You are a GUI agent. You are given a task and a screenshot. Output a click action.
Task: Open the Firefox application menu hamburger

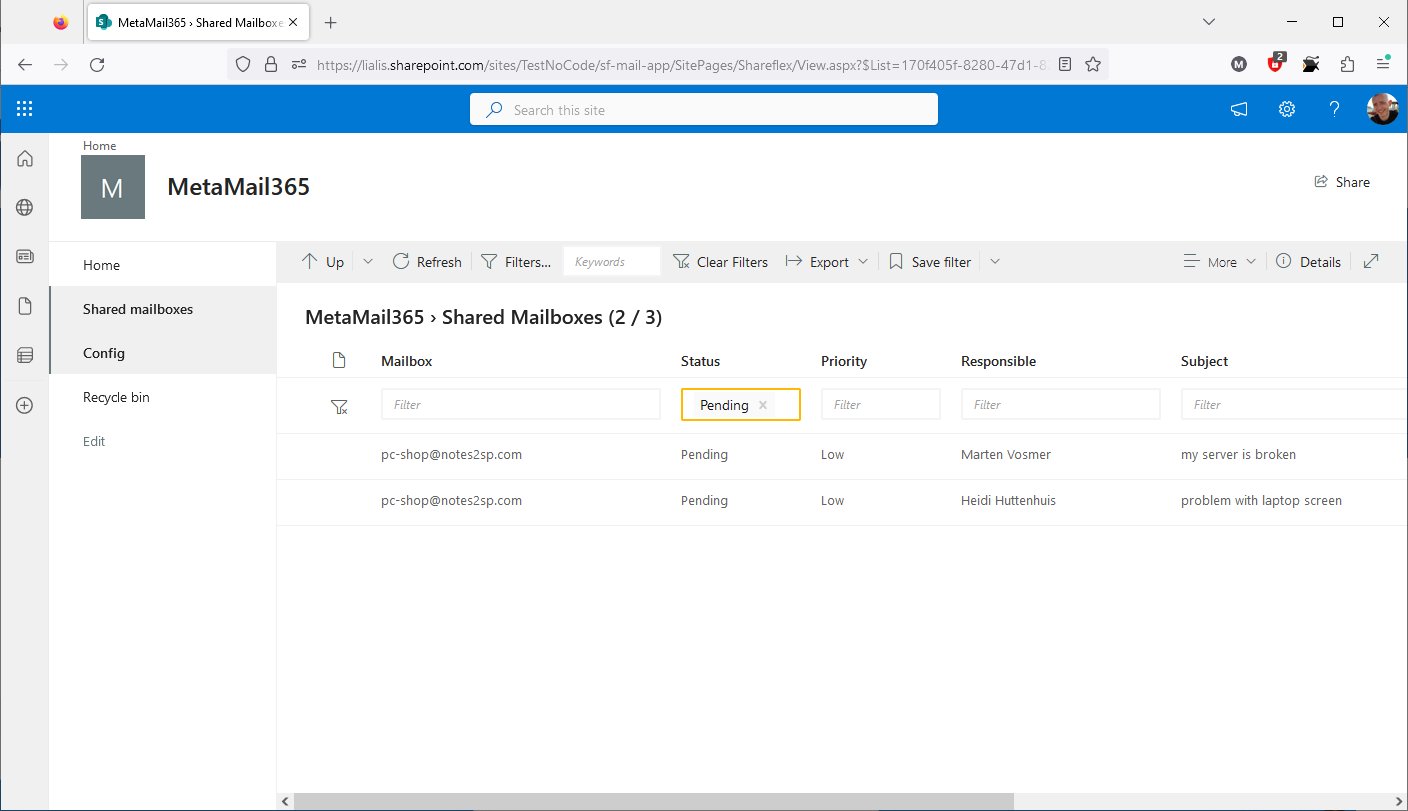pos(1383,64)
